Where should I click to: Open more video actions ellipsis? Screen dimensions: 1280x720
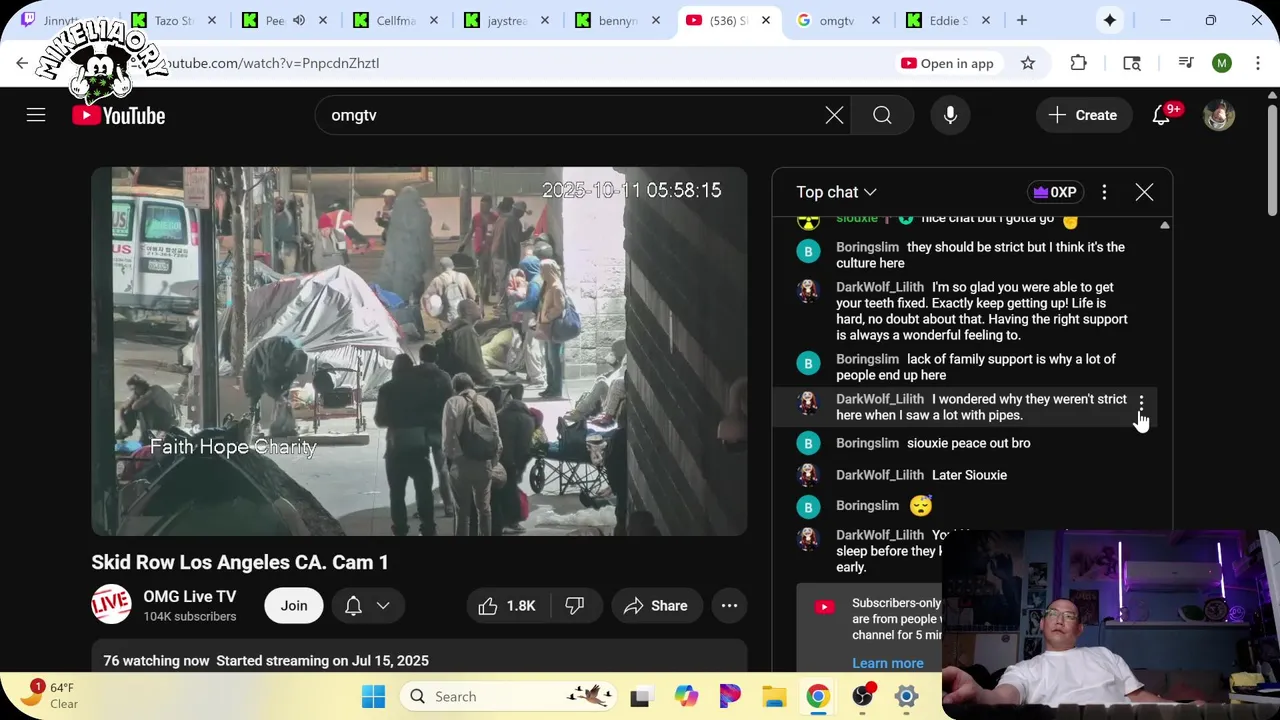729,605
